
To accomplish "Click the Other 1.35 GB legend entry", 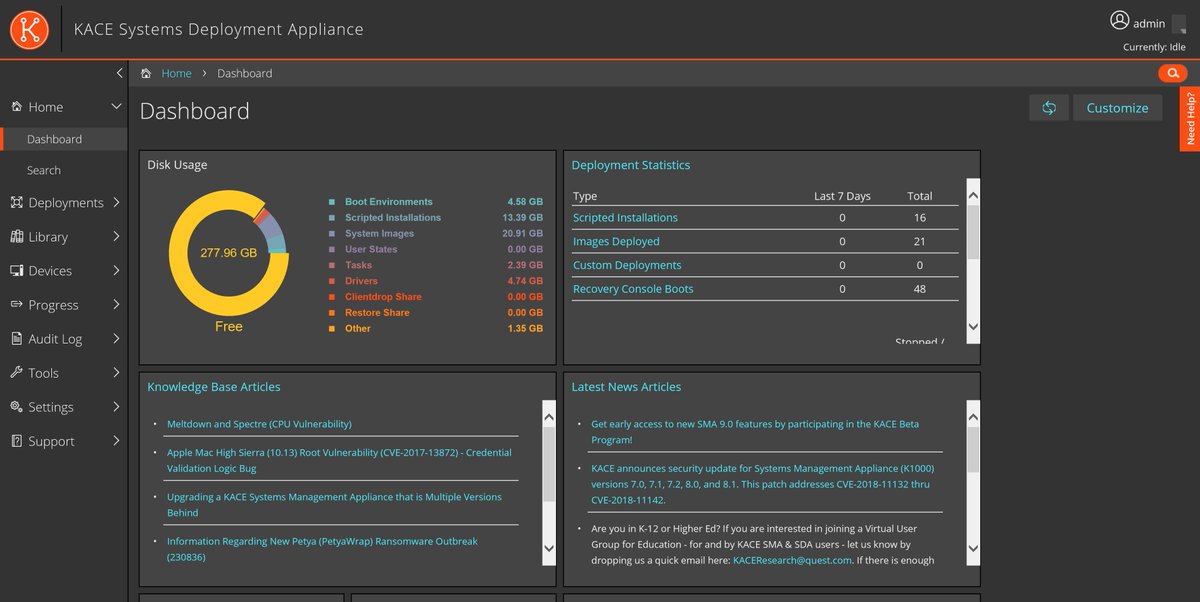I will click(x=436, y=328).
